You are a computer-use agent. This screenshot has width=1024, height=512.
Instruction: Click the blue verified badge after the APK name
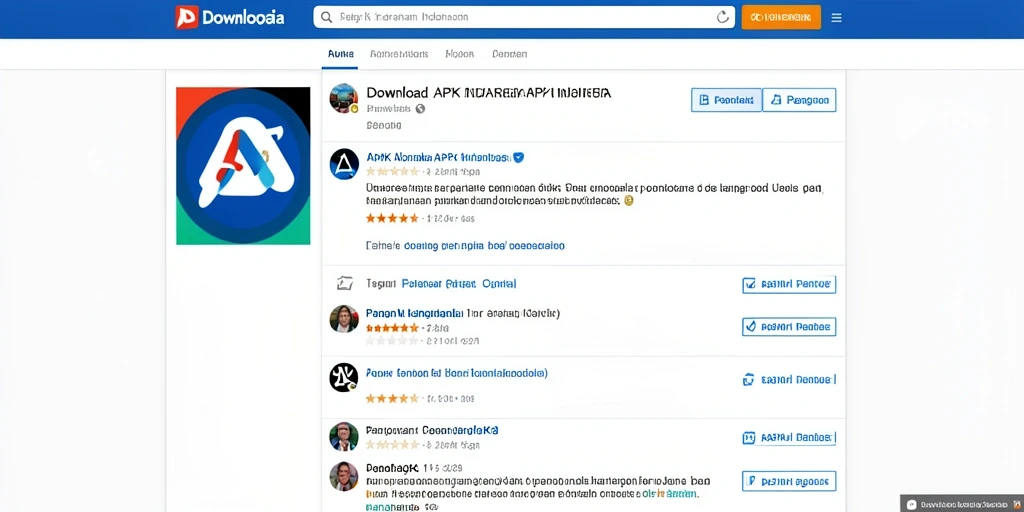[519, 157]
